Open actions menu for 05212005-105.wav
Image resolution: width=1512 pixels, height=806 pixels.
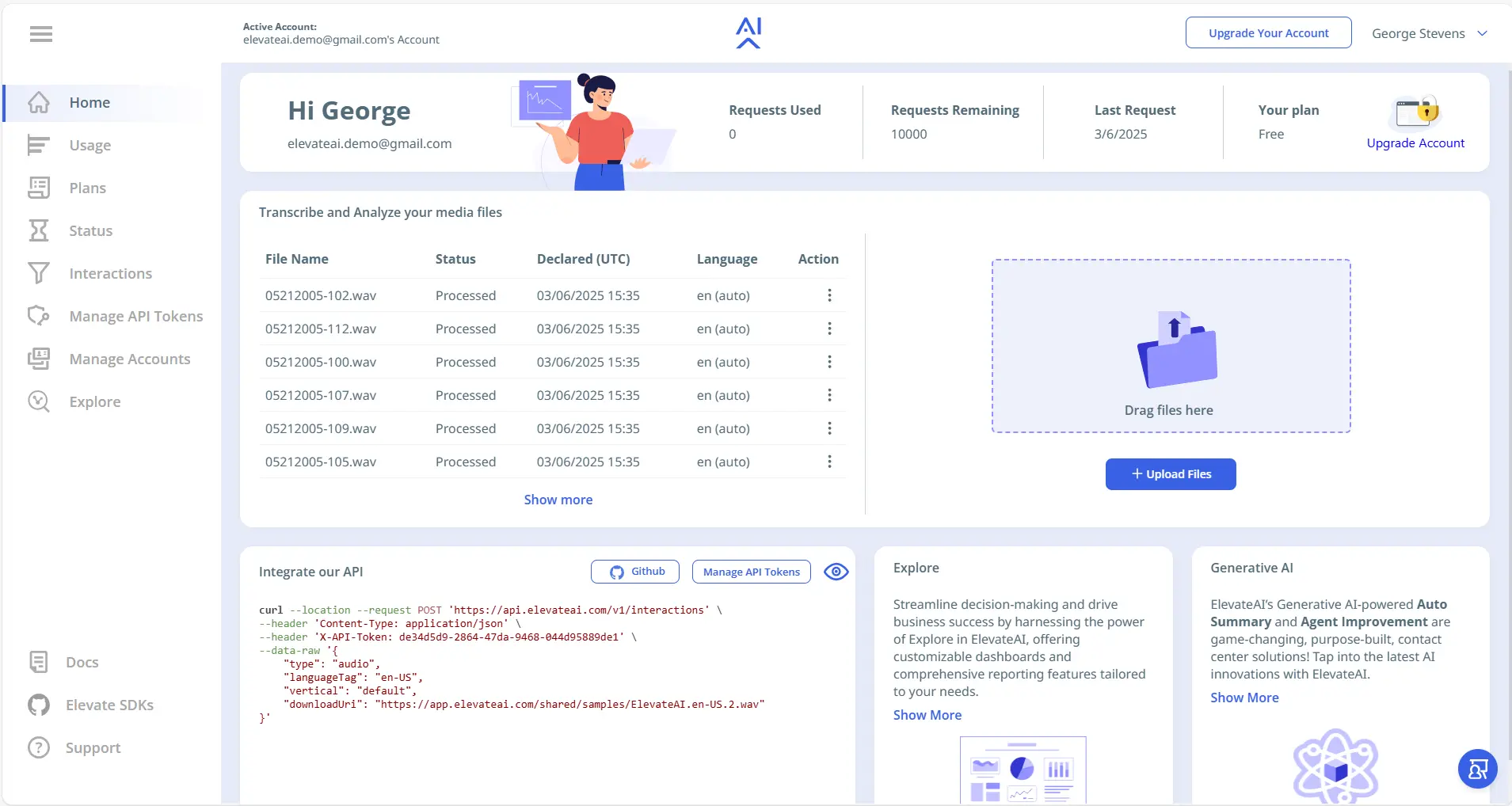click(x=829, y=462)
